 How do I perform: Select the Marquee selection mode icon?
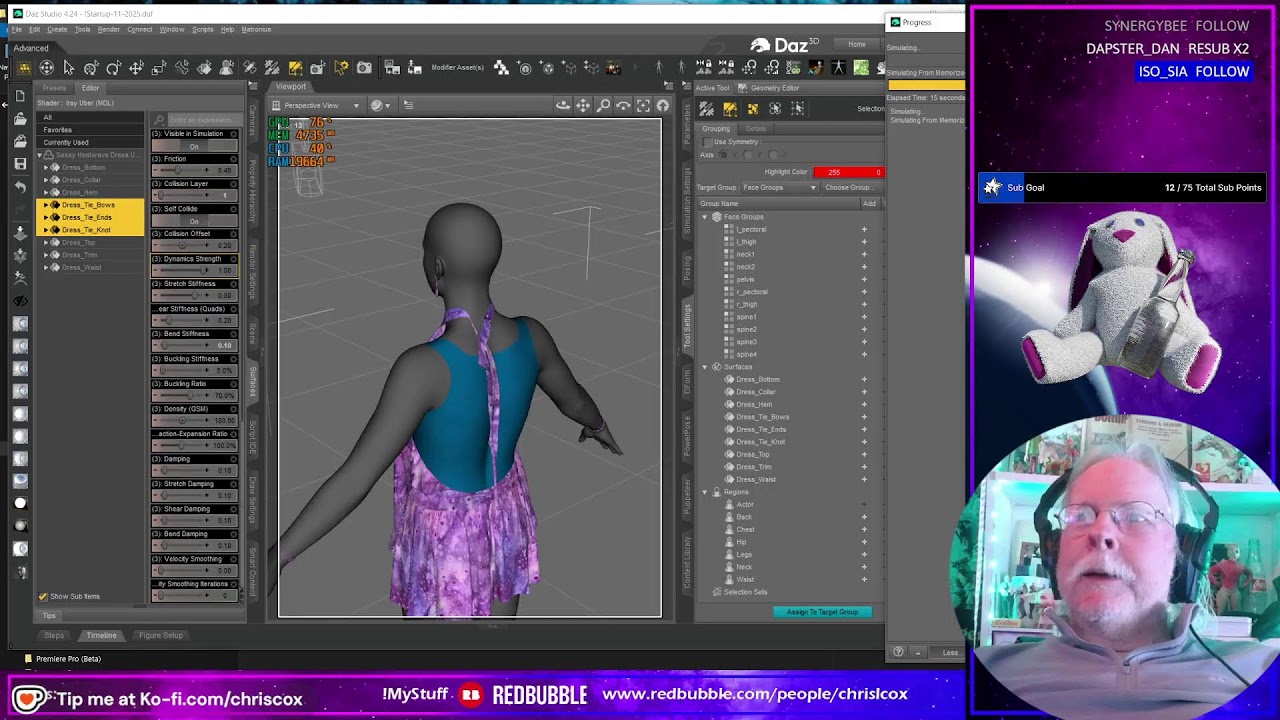click(797, 108)
